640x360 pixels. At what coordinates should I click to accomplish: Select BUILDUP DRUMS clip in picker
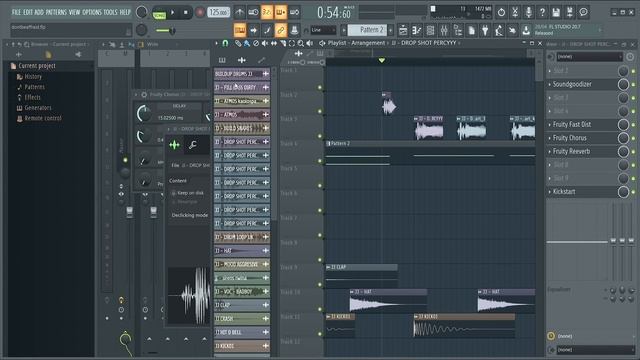click(x=242, y=74)
